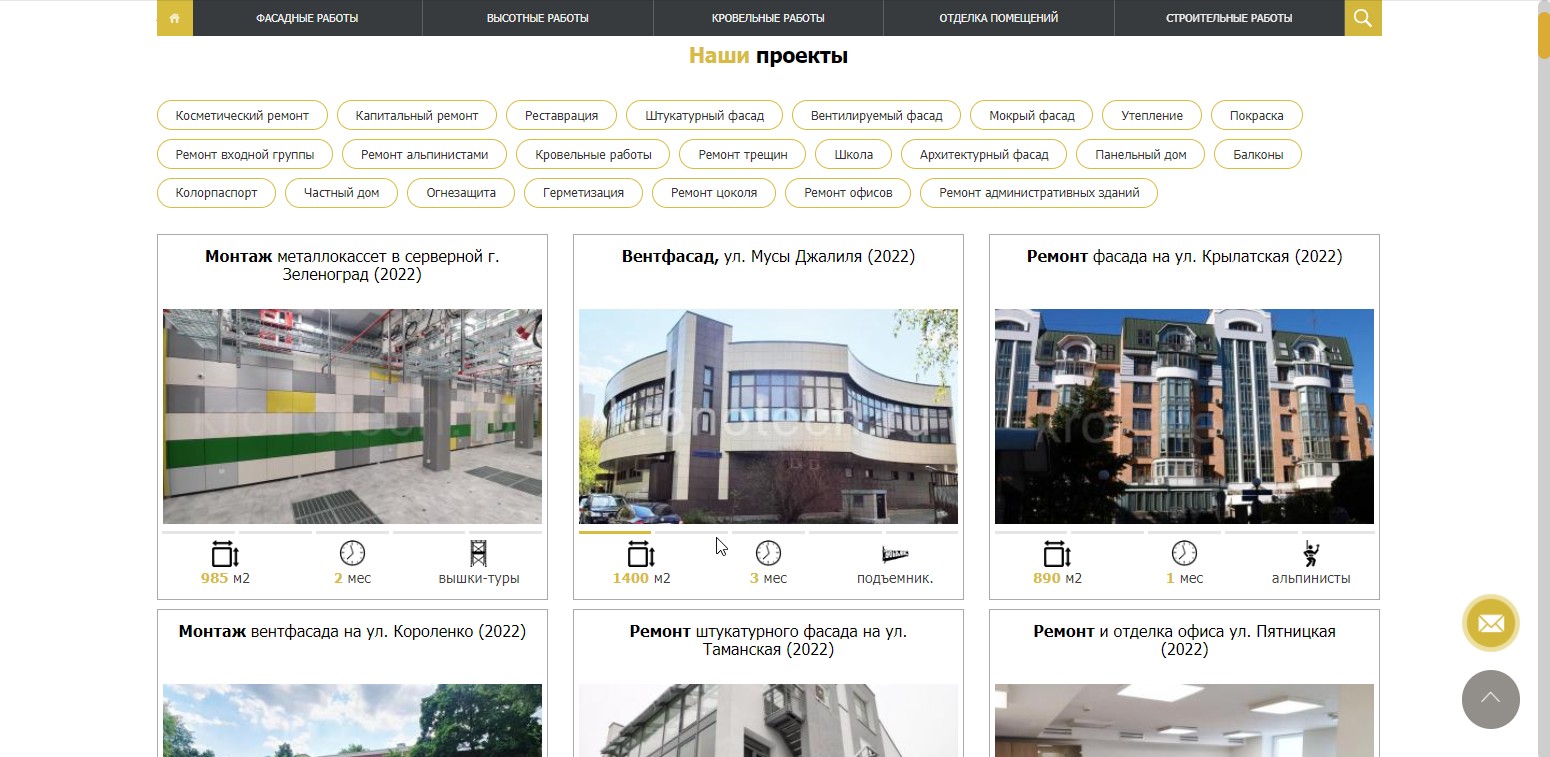The width and height of the screenshot is (1550, 757).
Task: Select the Герметизация tag
Action: pos(583,193)
